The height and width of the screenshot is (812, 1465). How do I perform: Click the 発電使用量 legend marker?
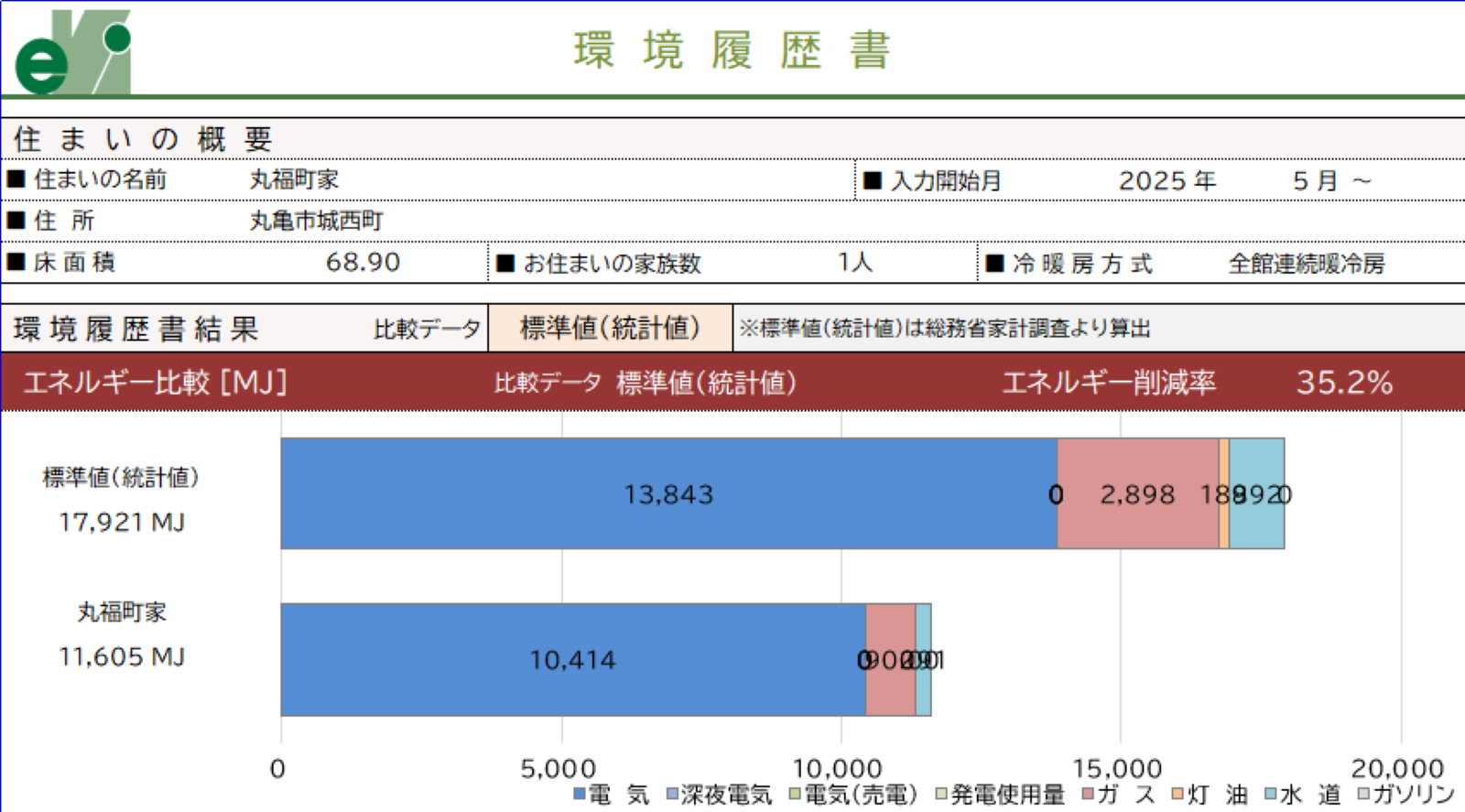click(x=941, y=794)
